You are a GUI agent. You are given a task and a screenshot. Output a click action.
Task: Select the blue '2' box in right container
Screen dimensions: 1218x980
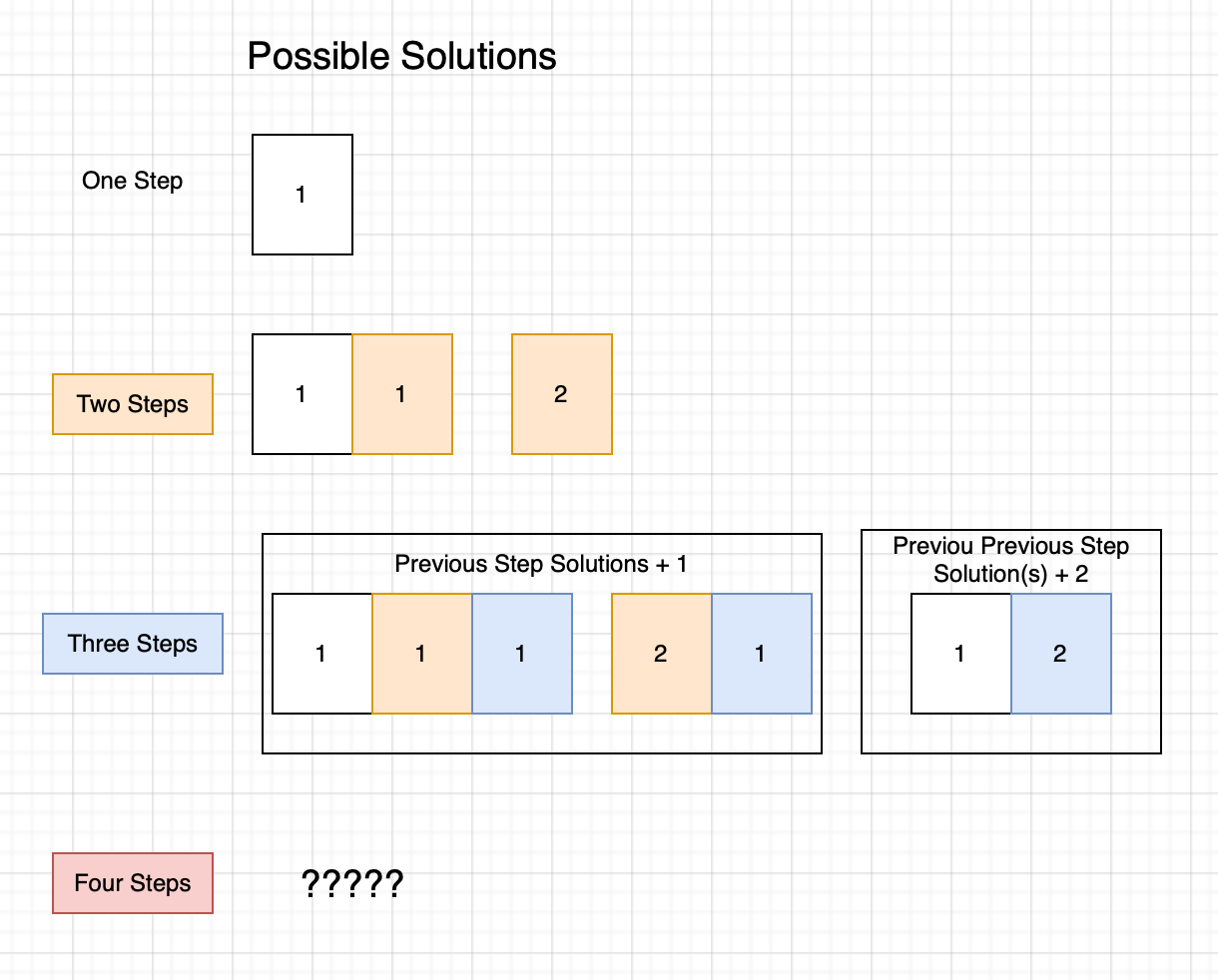pos(1061,654)
